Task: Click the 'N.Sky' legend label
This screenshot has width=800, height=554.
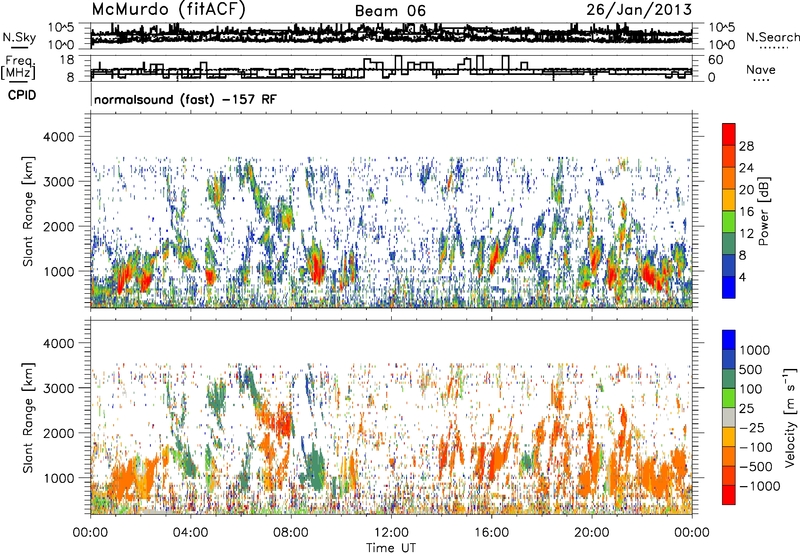Action: (19, 37)
